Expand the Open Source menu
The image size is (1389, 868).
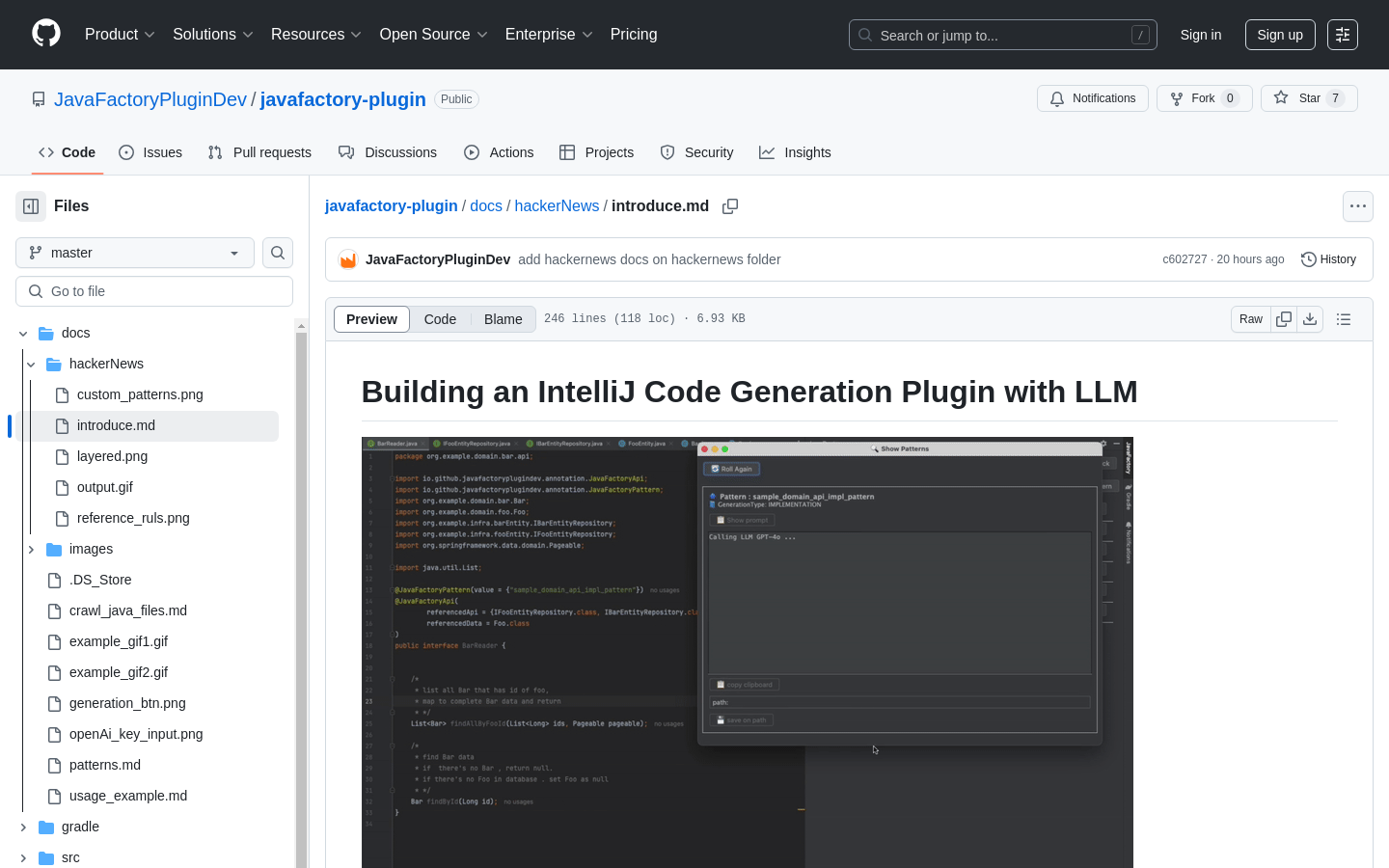[x=434, y=35]
